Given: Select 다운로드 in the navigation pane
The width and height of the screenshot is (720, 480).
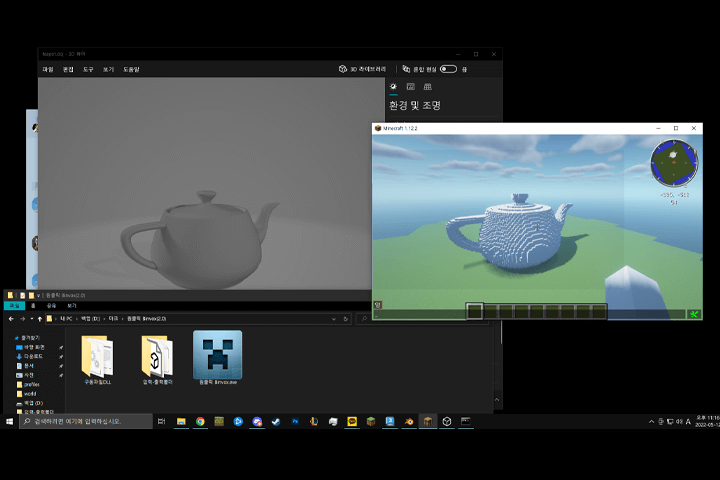Looking at the screenshot, I should click(x=30, y=356).
